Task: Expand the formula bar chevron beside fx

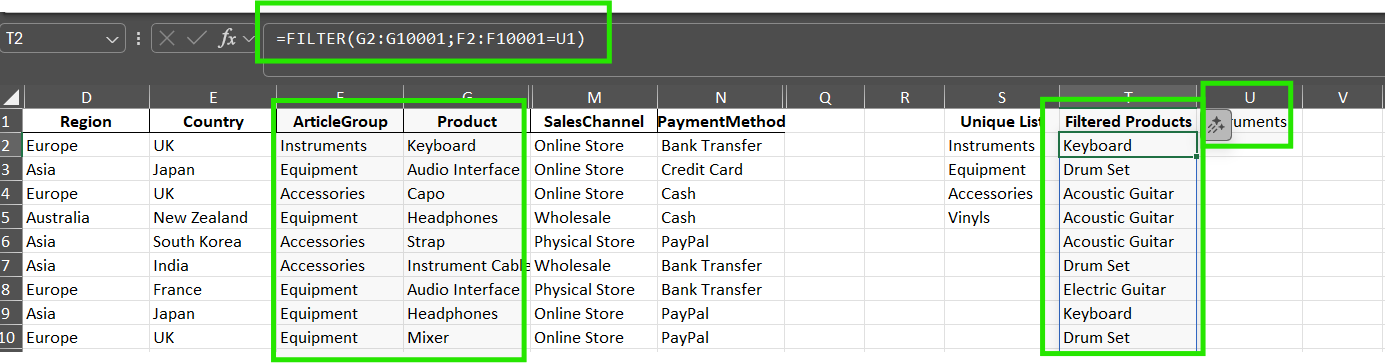Action: click(249, 39)
